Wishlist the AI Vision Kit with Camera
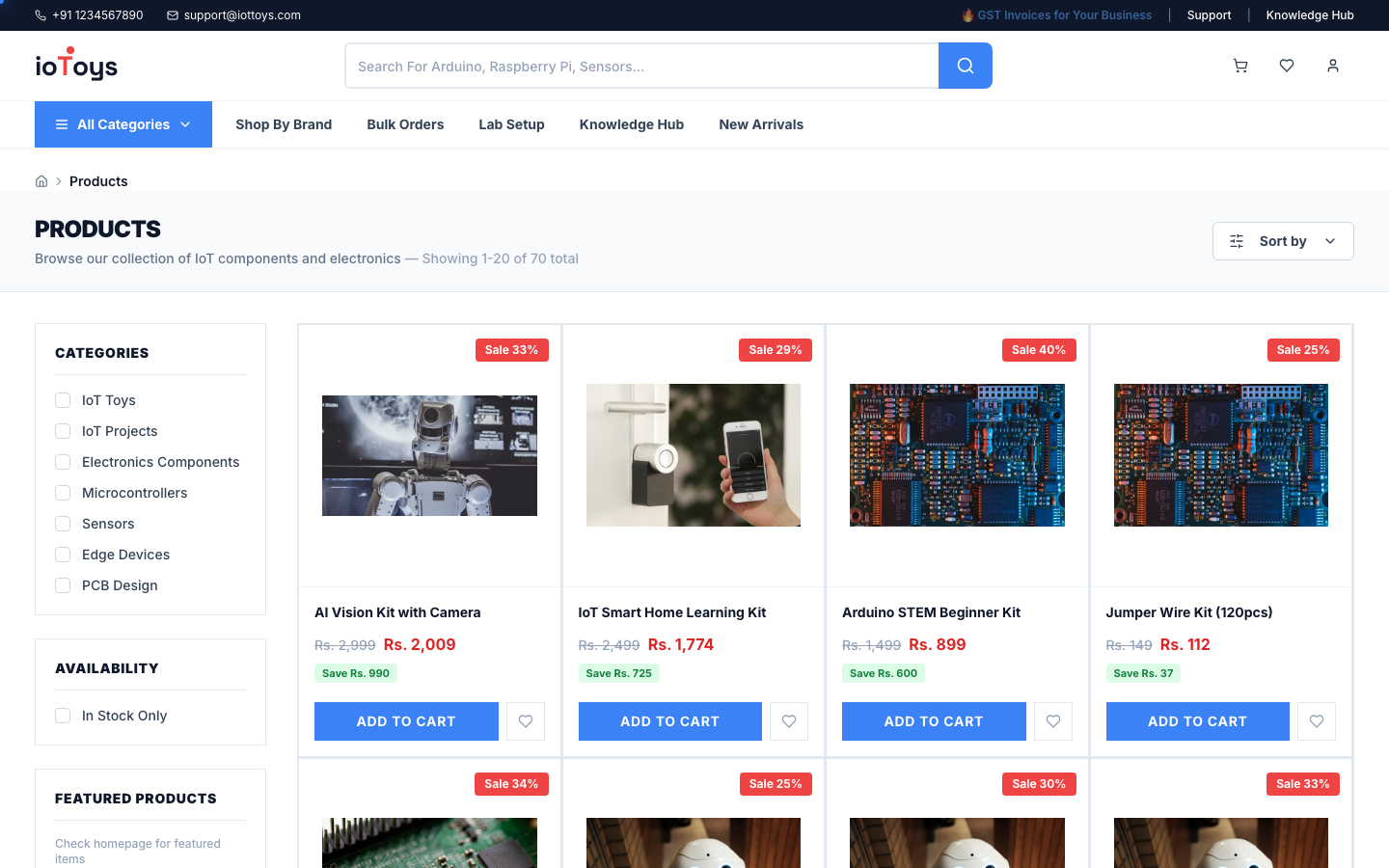This screenshot has width=1389, height=868. 526,721
